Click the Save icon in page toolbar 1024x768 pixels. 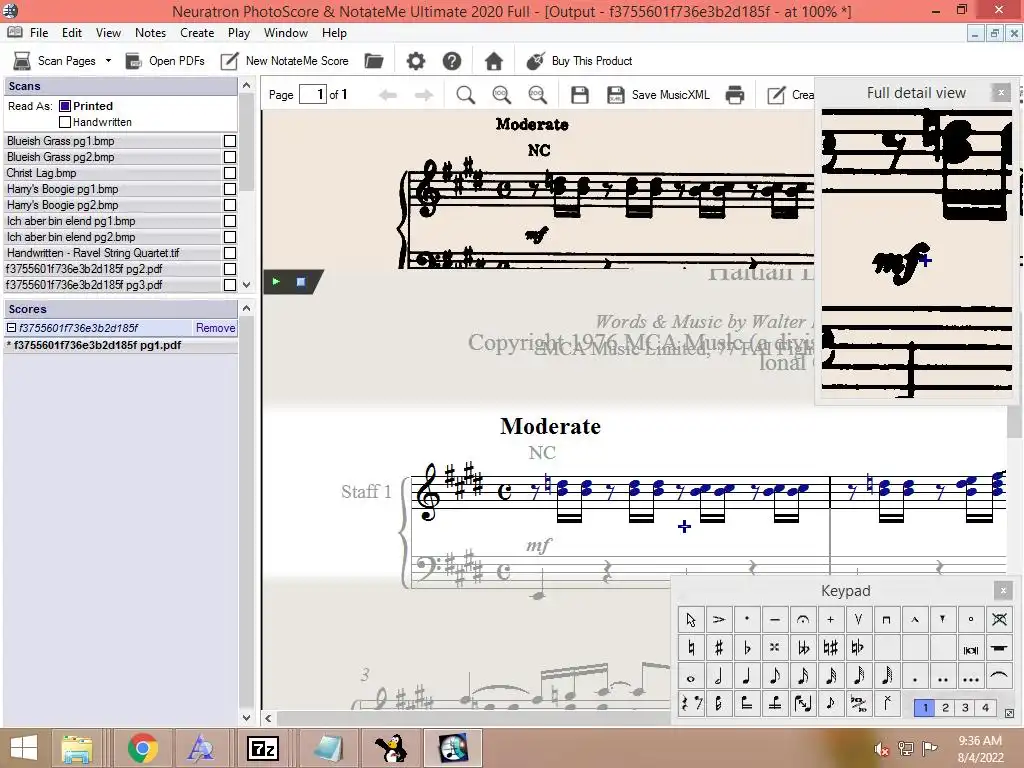pos(579,95)
